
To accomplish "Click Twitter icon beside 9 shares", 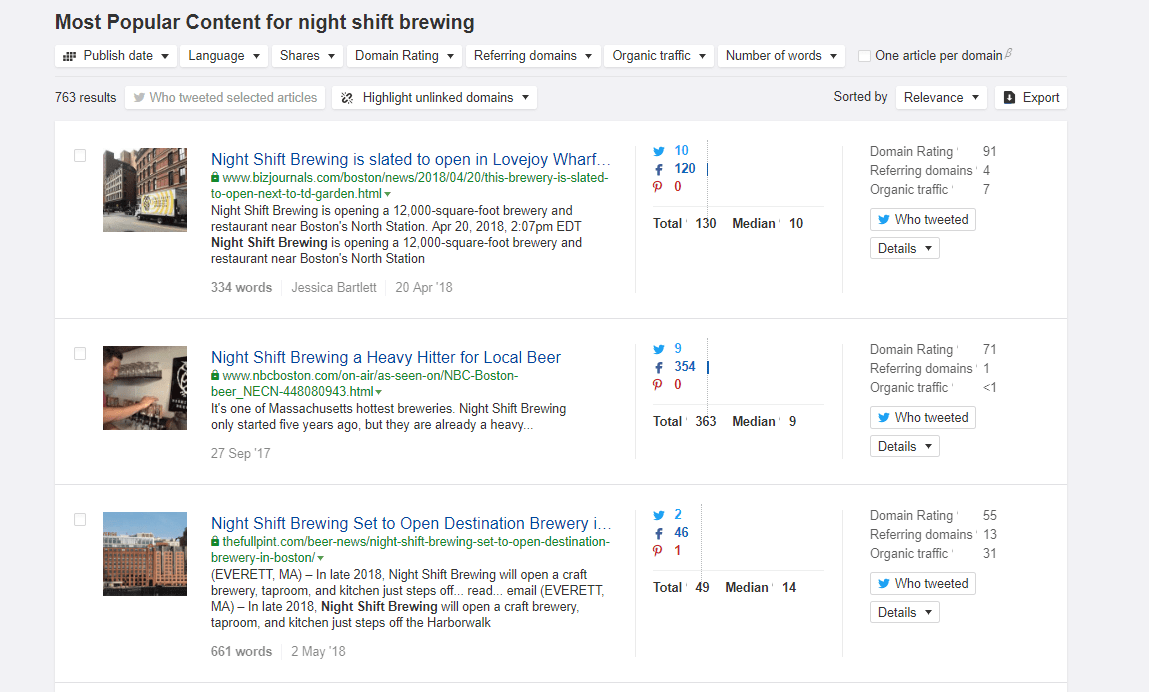I will tap(659, 349).
